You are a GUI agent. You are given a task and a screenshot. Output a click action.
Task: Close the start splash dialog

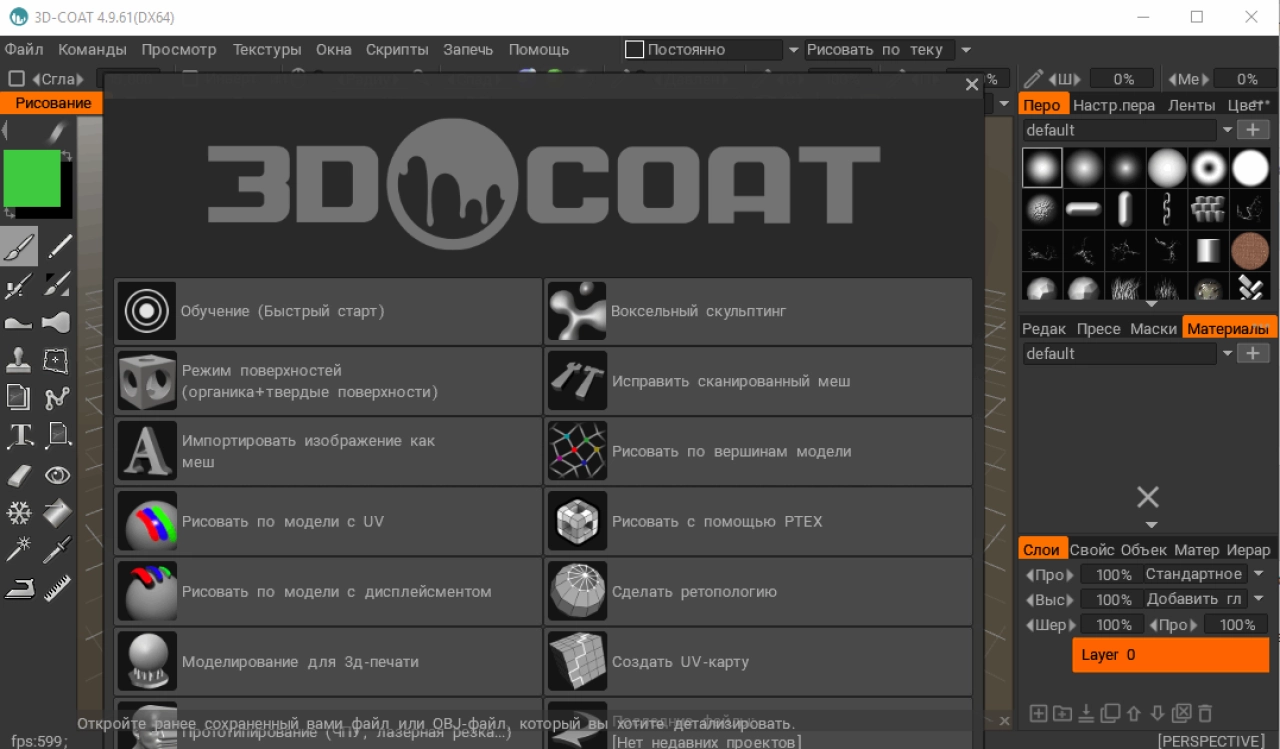(x=971, y=85)
